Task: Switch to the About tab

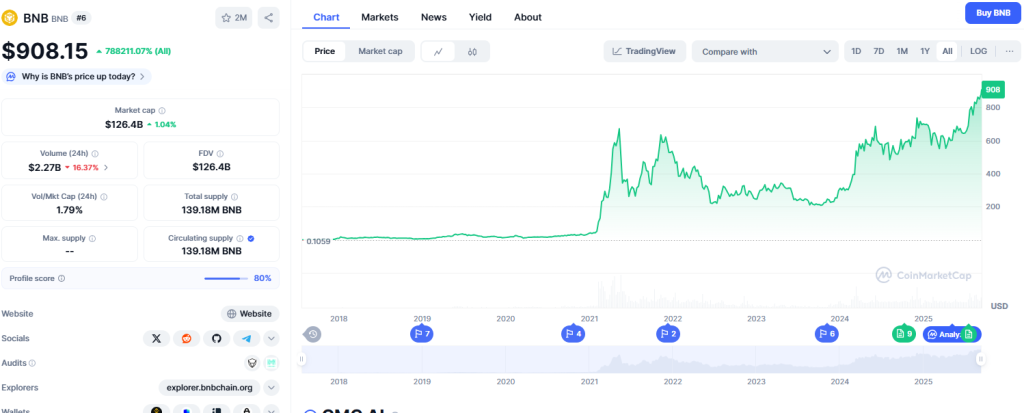Action: tap(528, 18)
